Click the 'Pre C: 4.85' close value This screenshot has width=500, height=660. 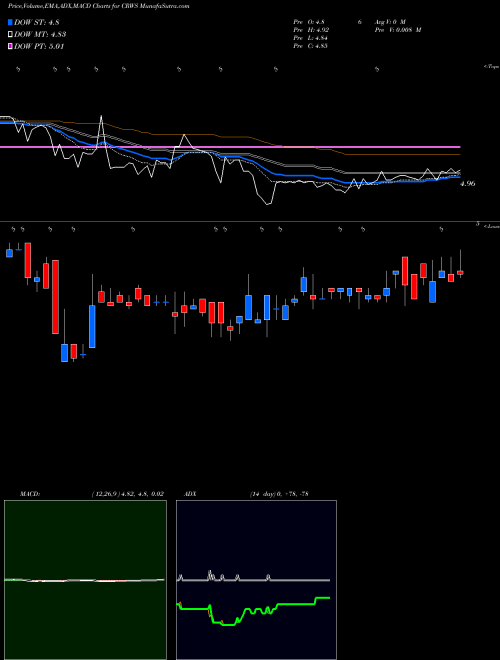(x=311, y=46)
